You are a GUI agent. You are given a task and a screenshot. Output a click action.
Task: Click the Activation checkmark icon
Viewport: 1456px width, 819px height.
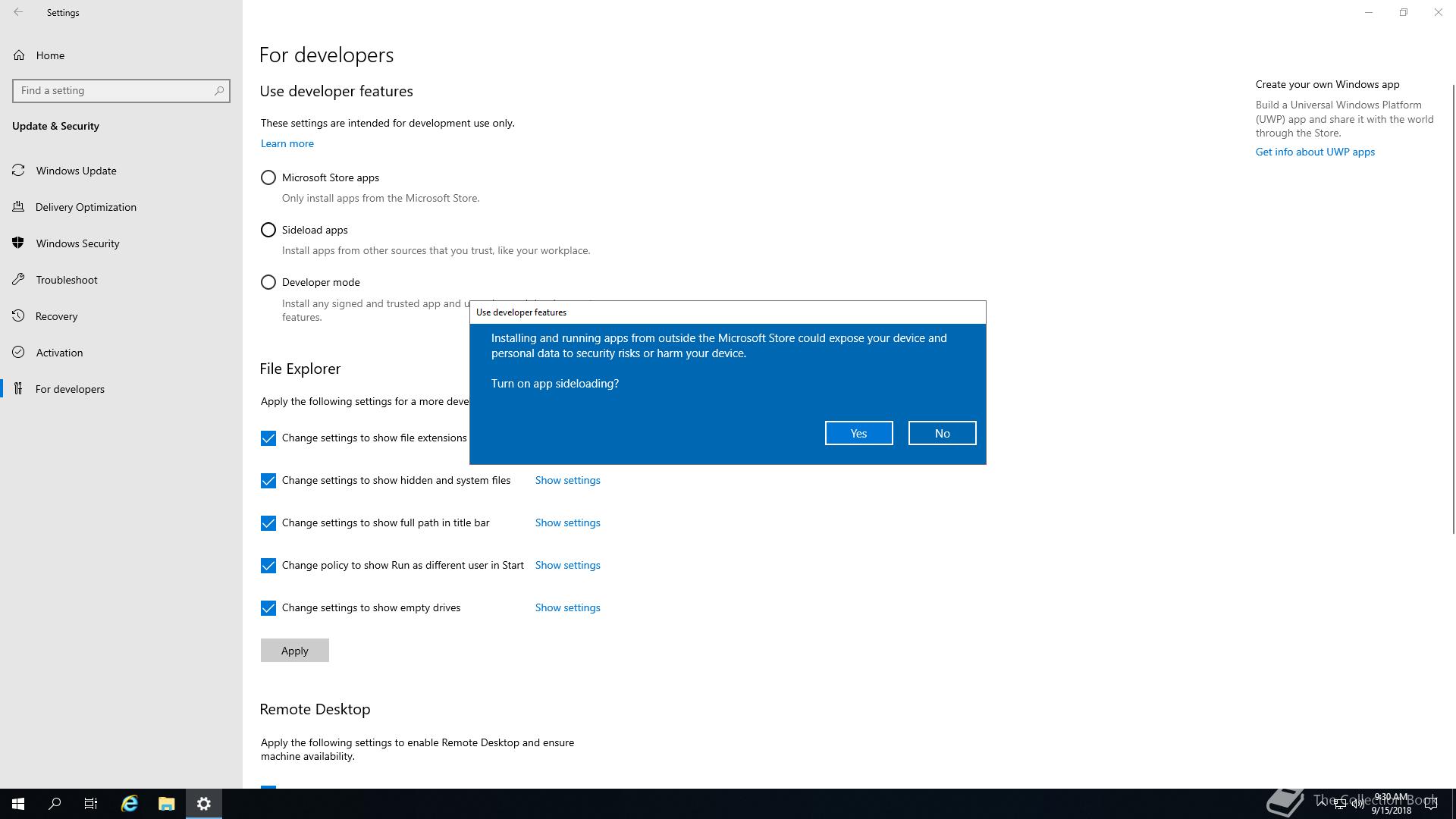(x=19, y=353)
